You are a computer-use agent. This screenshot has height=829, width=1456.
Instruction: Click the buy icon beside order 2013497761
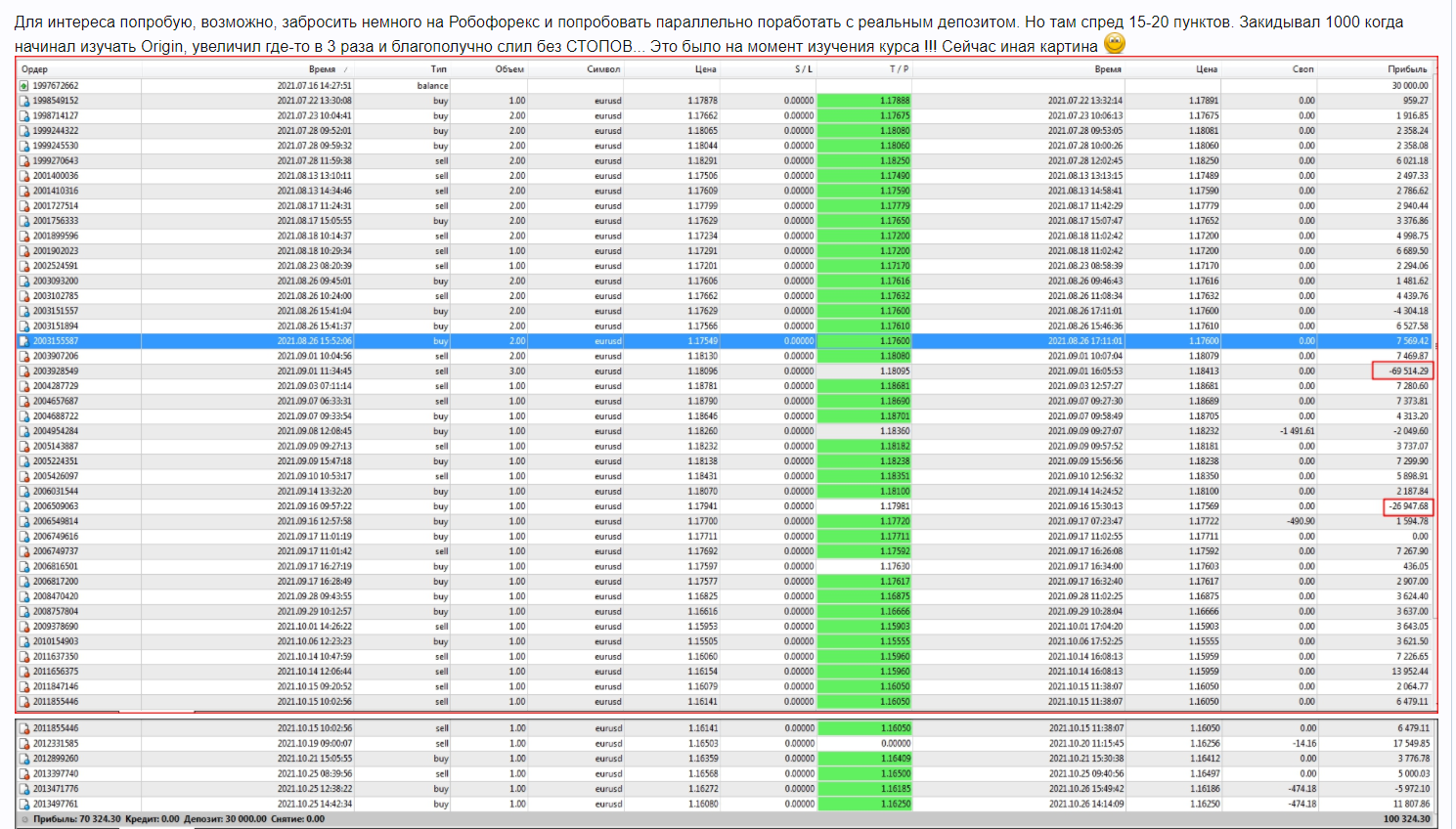[x=24, y=805]
